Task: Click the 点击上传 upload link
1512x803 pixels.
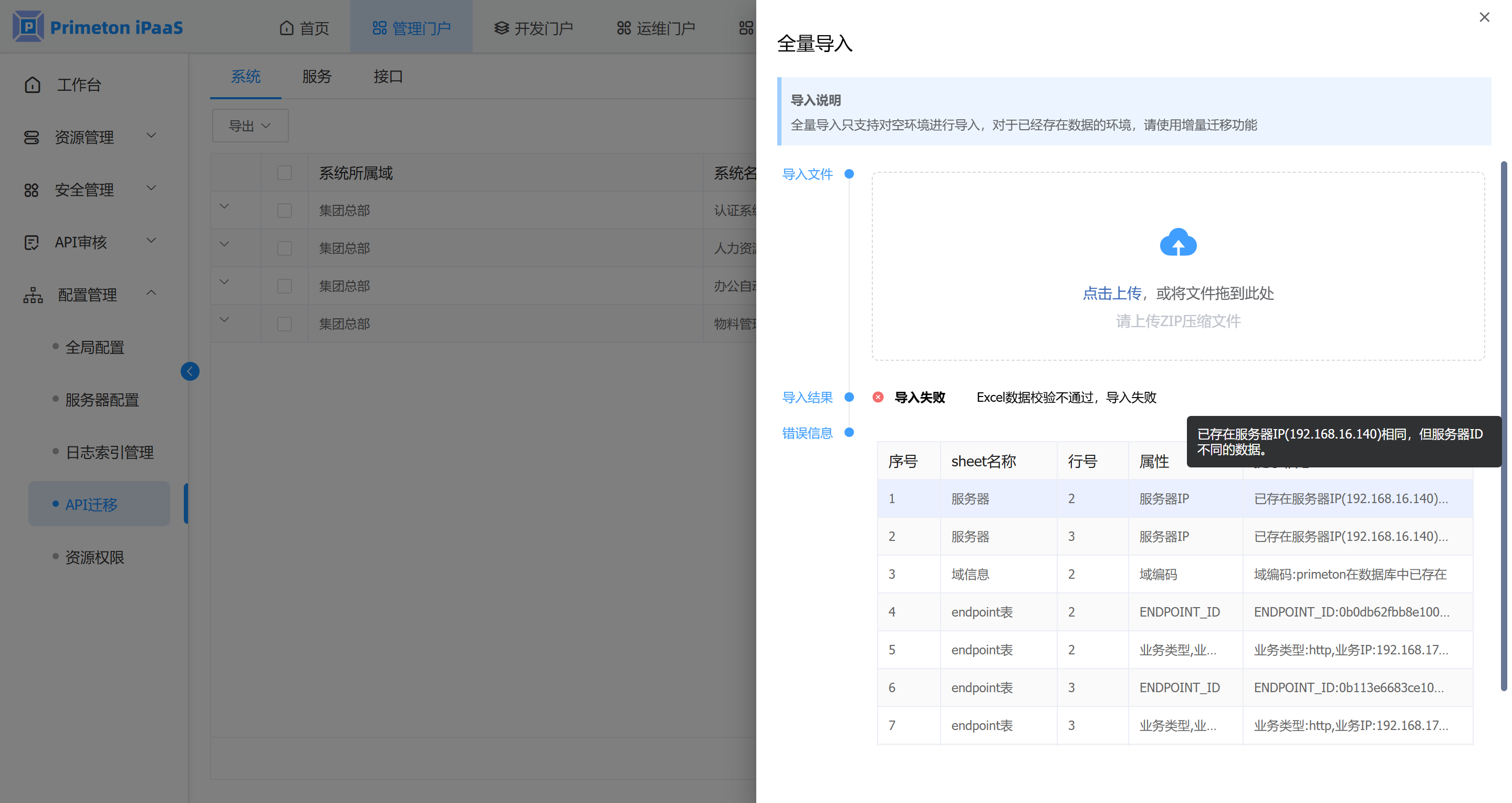Action: point(1111,293)
